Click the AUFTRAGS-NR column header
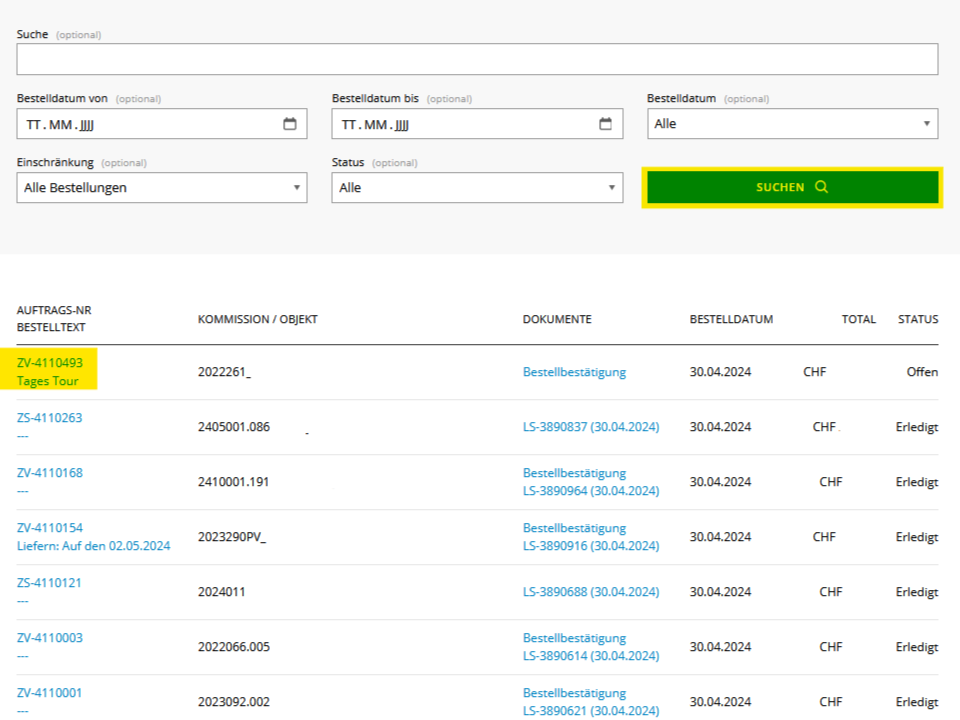This screenshot has height=720, width=960. click(x=54, y=310)
